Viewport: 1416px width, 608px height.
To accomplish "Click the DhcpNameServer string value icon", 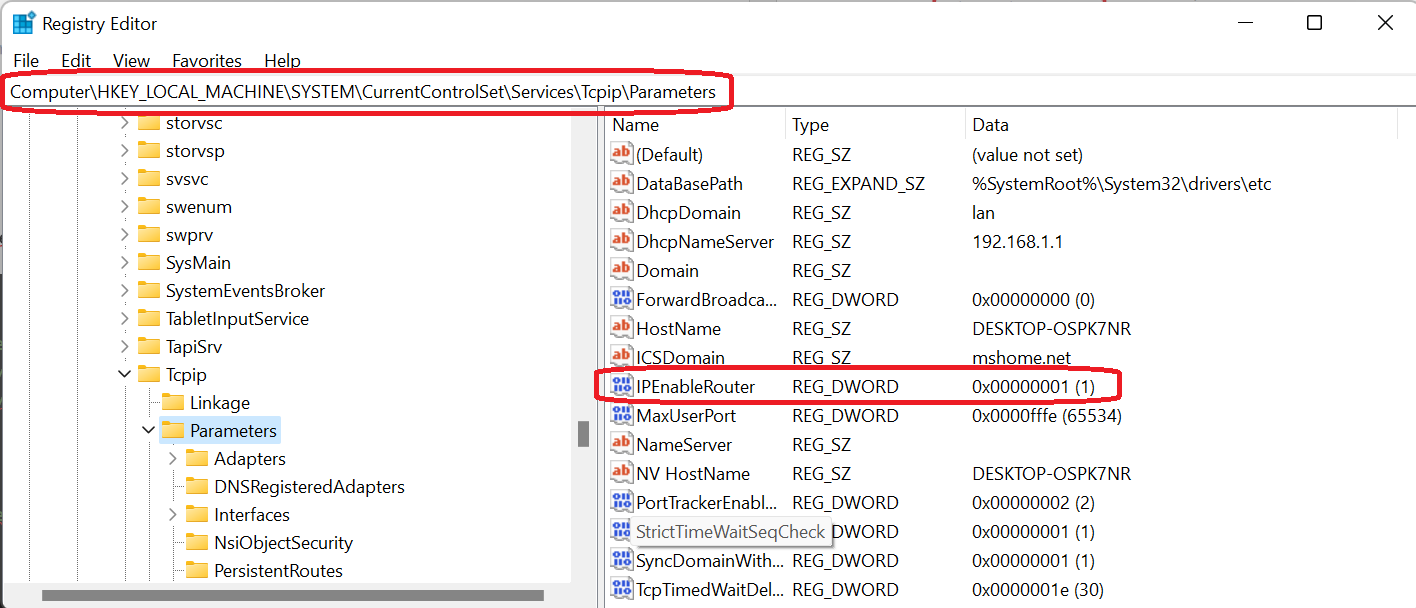I will [x=622, y=242].
